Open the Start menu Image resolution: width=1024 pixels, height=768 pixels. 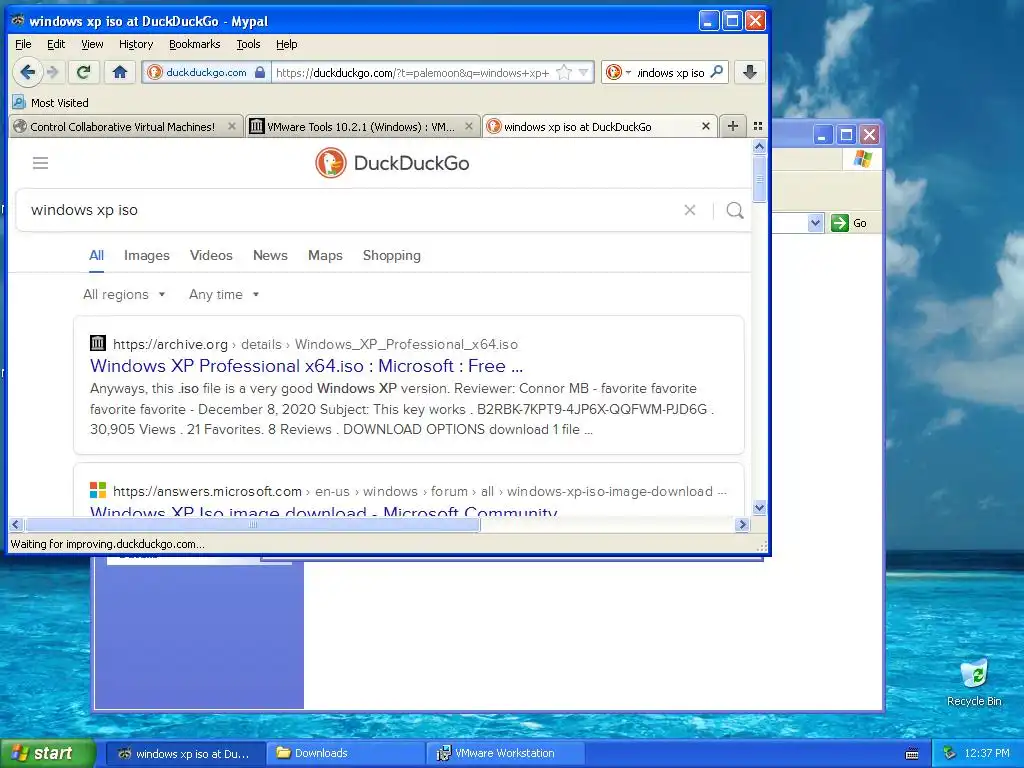(x=47, y=753)
